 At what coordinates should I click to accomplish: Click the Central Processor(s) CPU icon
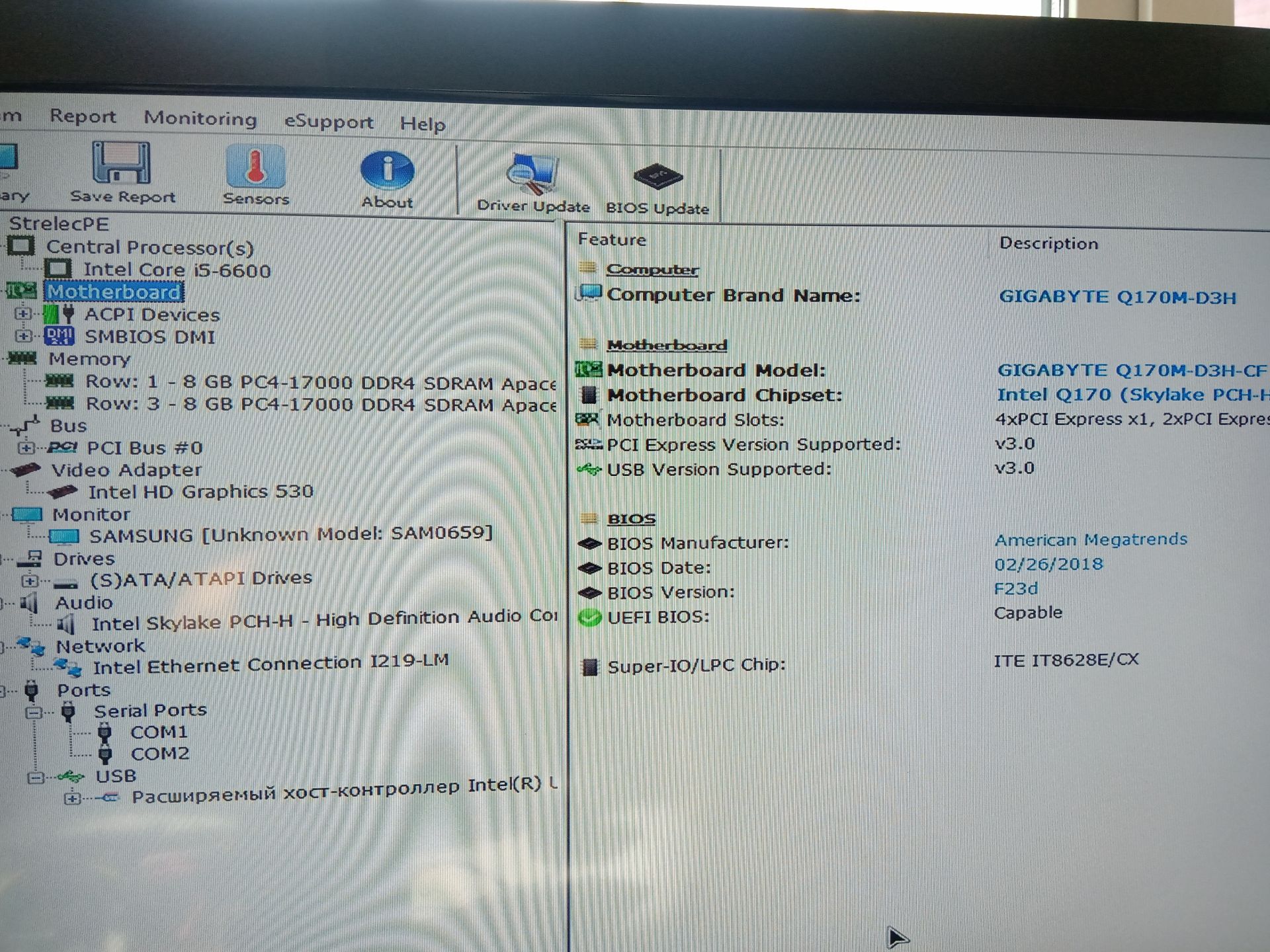point(21,246)
